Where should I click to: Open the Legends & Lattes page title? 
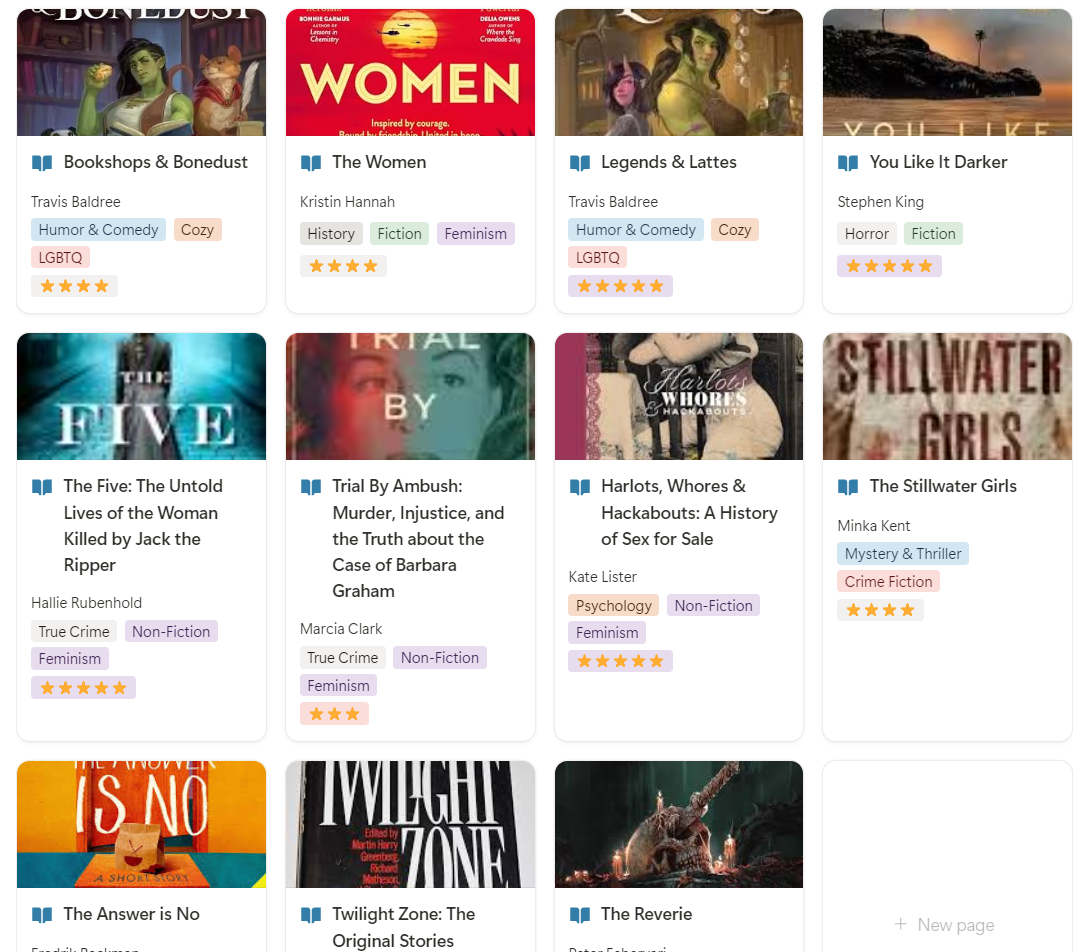[x=669, y=162]
